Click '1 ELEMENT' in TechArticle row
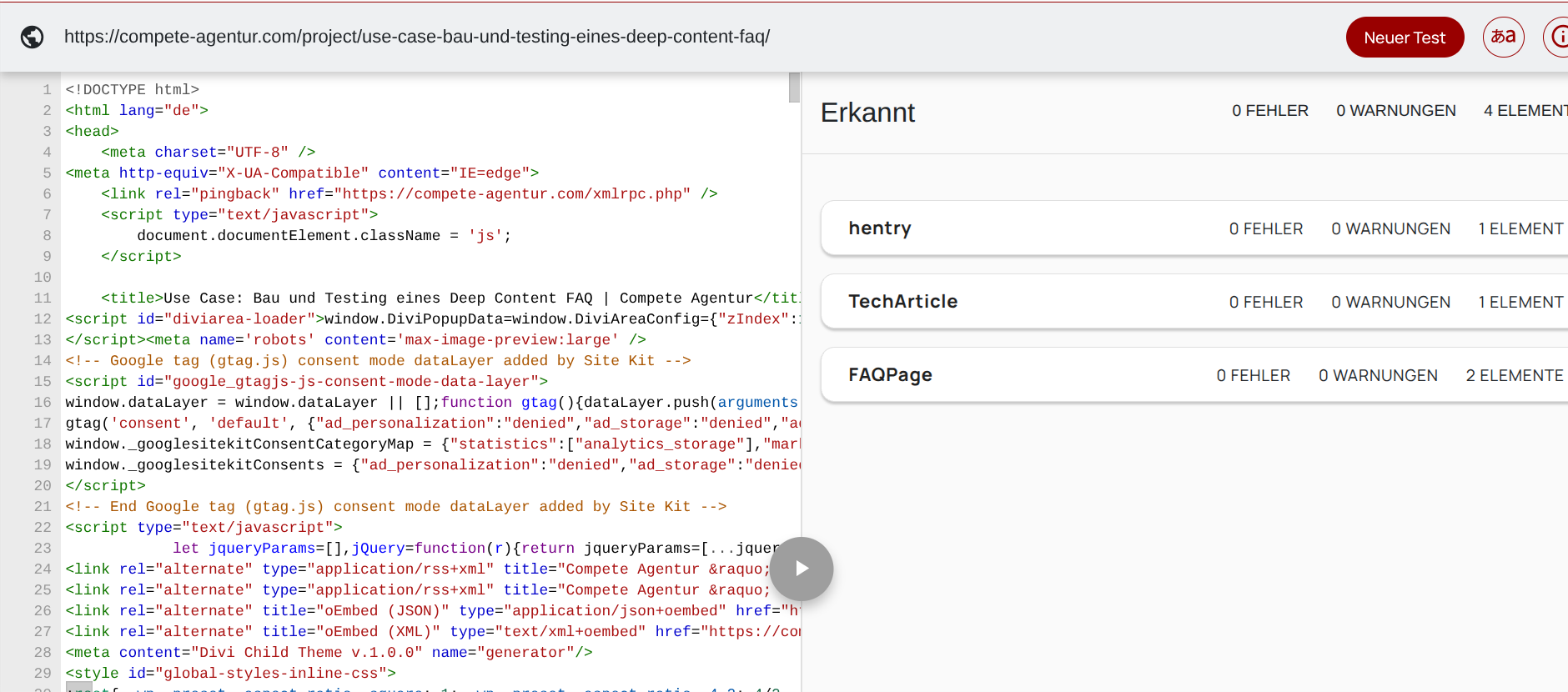 pyautogui.click(x=1520, y=303)
